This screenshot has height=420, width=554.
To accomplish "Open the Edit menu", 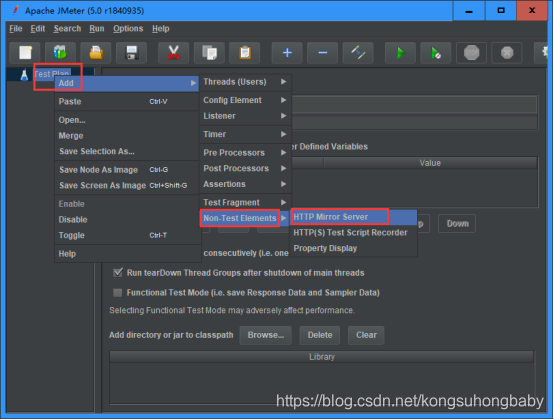I will [x=37, y=29].
